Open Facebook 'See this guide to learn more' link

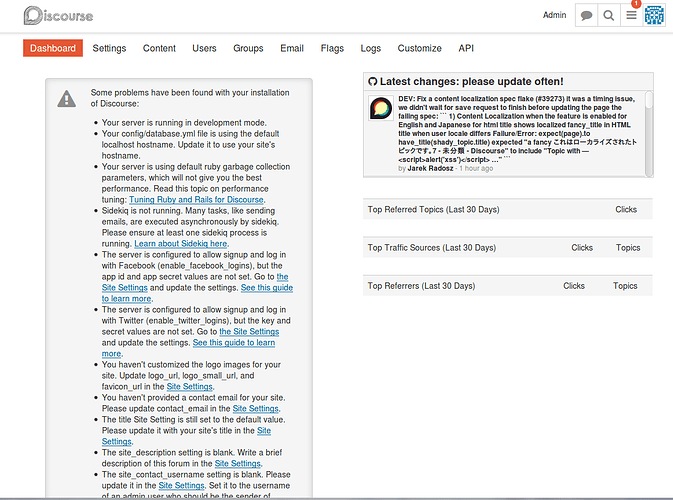[267, 288]
